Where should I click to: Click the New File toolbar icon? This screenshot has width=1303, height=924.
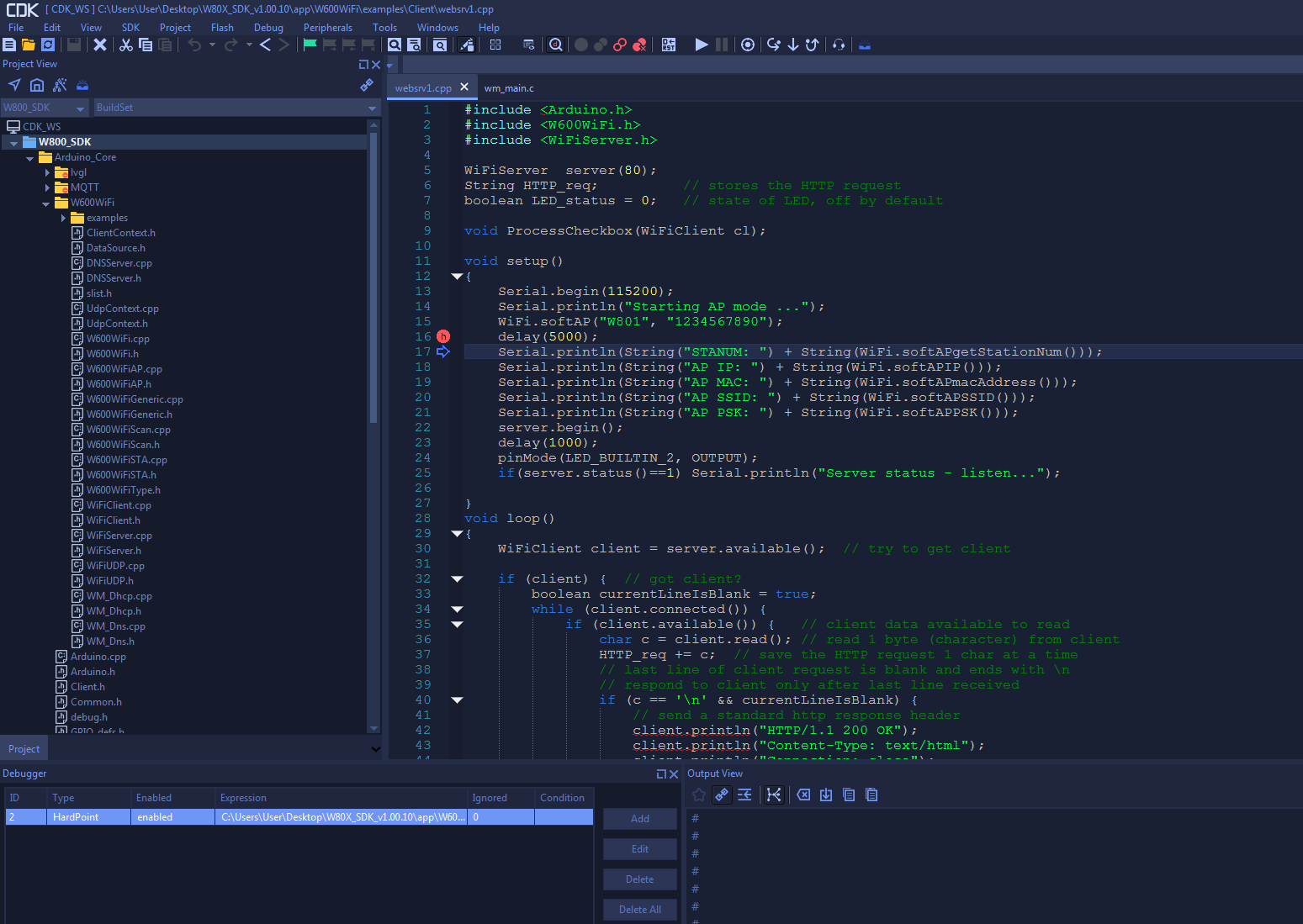pyautogui.click(x=9, y=45)
